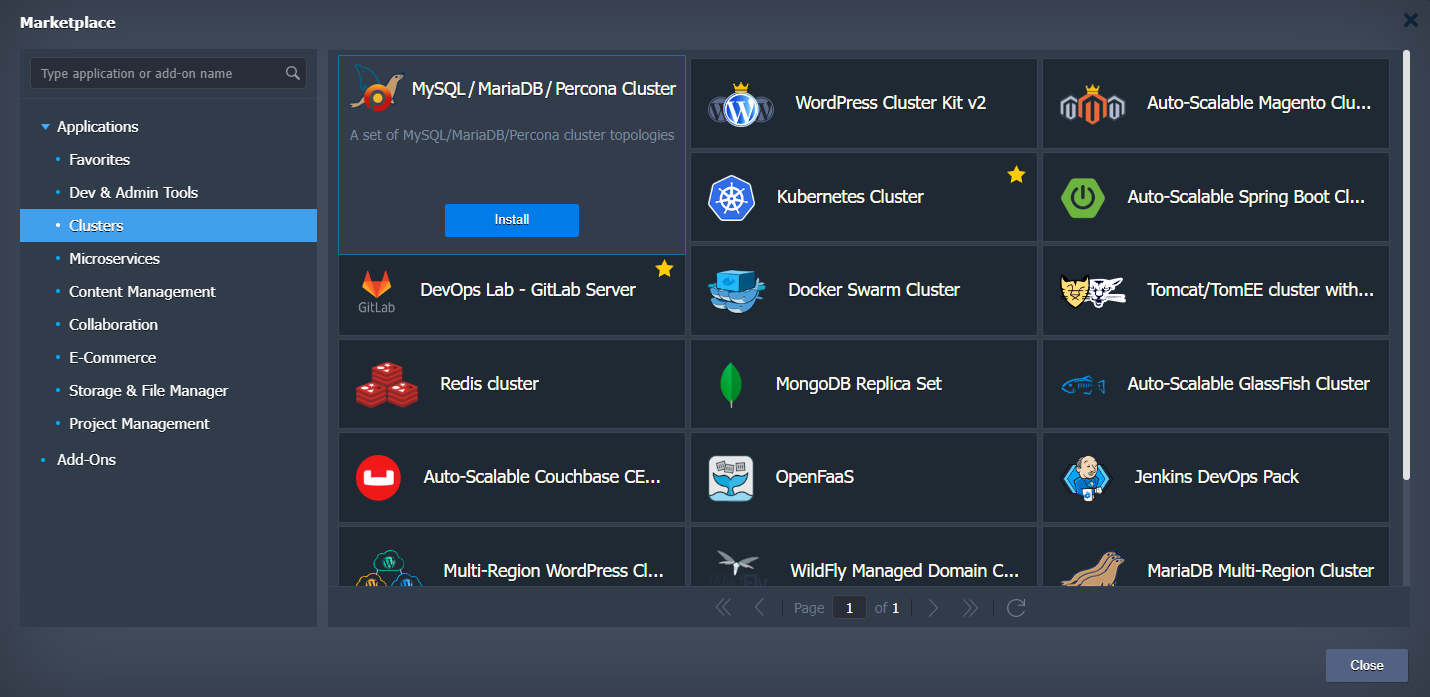Click the Magento cluster logo icon
The height and width of the screenshot is (697, 1430).
[1093, 104]
